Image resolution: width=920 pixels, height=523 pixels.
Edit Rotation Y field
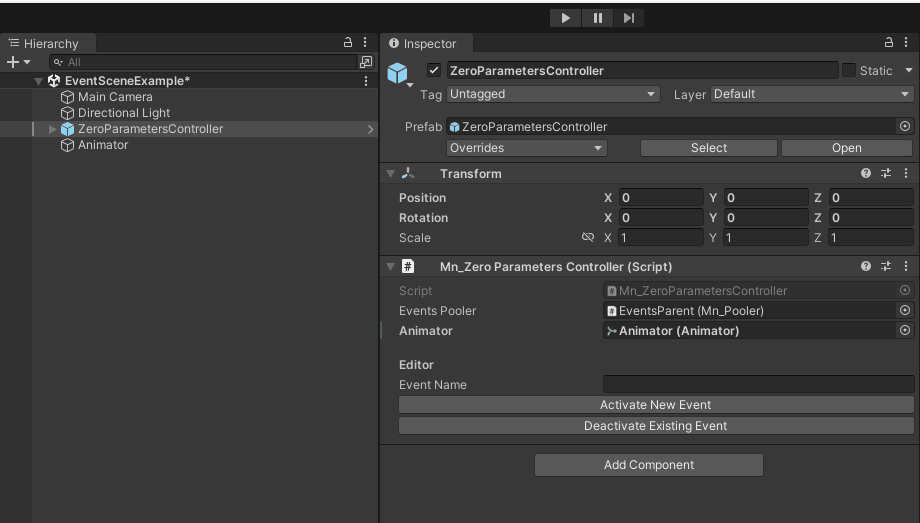coord(766,218)
